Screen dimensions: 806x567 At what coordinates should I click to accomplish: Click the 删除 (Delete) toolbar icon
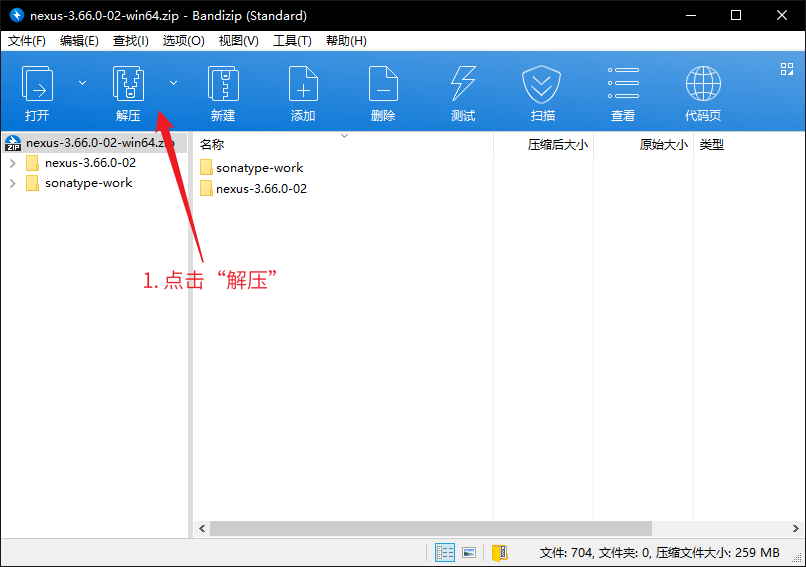tap(383, 84)
